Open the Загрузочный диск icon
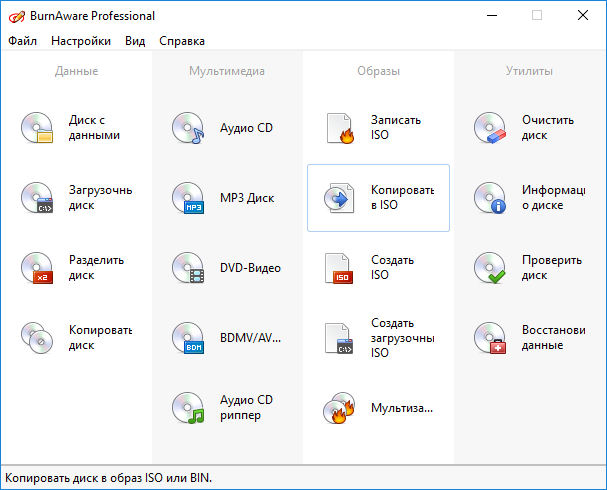The width and height of the screenshot is (607, 490). click(36, 198)
